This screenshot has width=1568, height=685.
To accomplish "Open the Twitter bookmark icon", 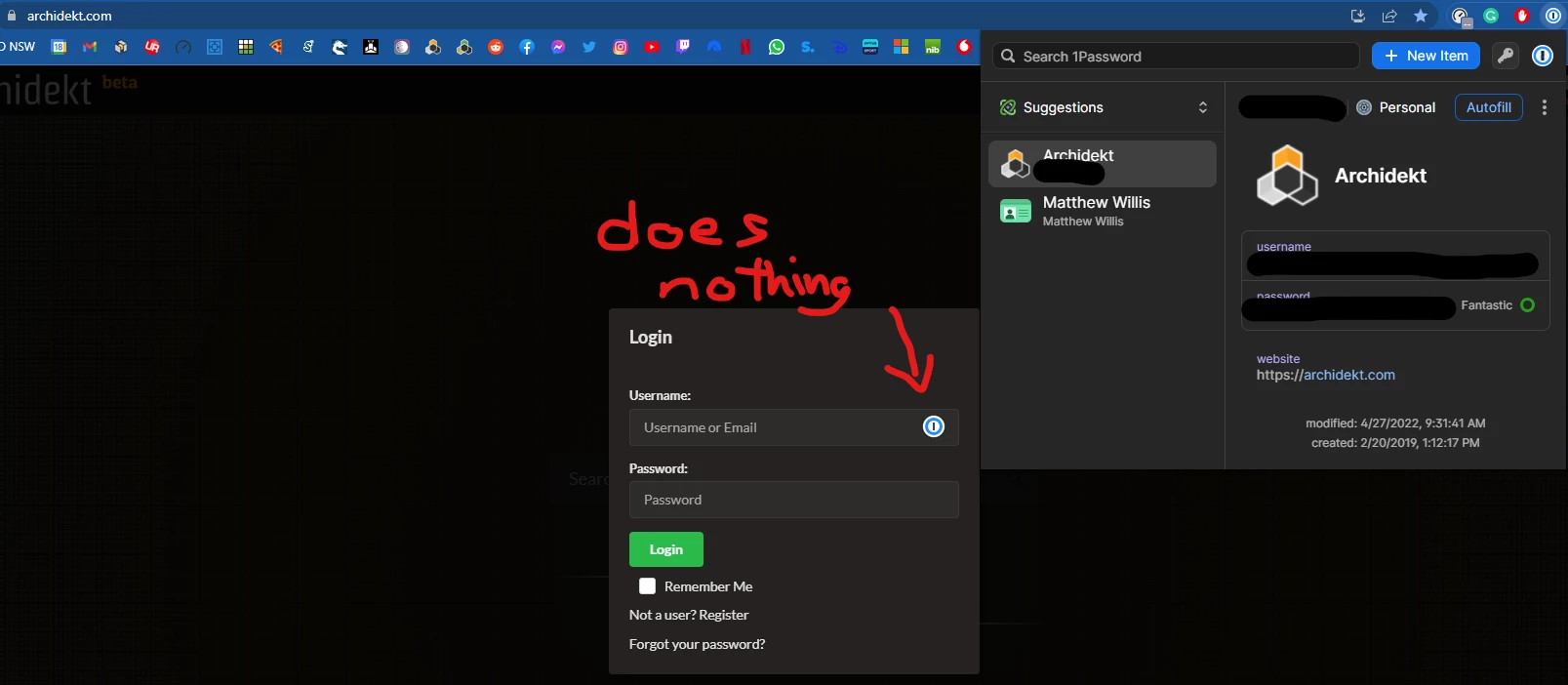I will pyautogui.click(x=589, y=47).
